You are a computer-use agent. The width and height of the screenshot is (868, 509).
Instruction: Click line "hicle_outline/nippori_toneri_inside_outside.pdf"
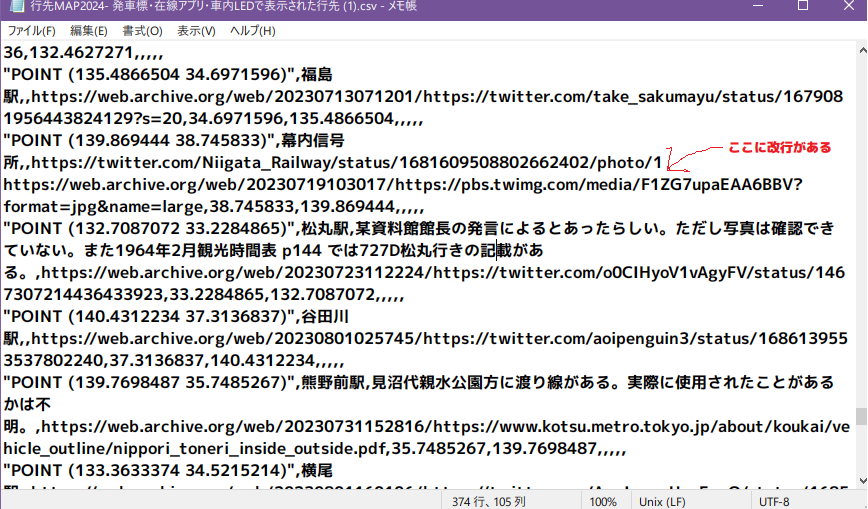315,449
